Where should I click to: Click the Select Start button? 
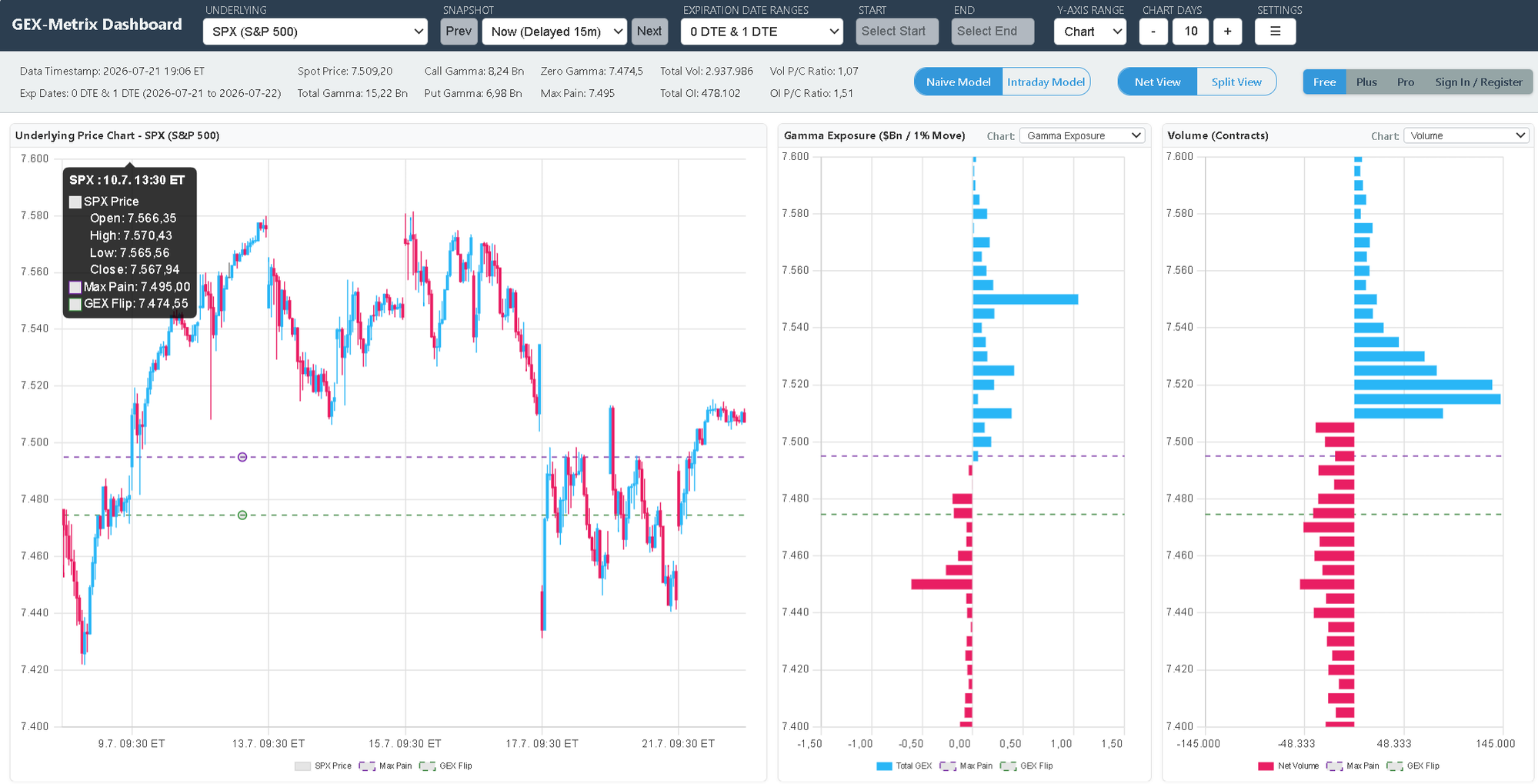tap(896, 32)
